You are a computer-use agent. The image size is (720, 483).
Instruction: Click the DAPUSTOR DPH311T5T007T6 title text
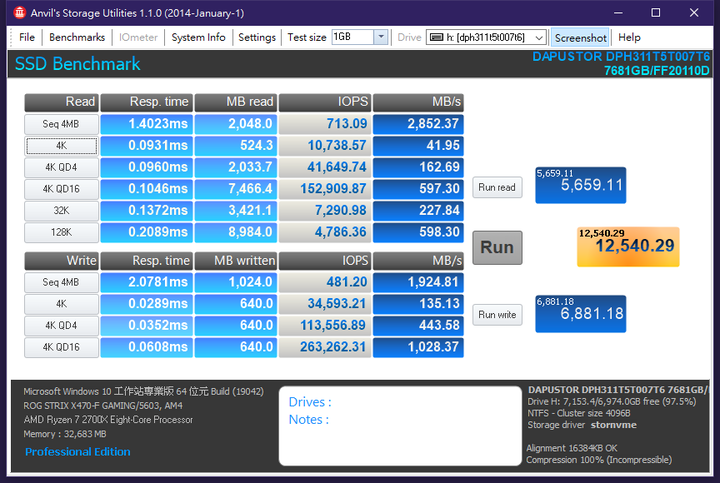(x=621, y=57)
